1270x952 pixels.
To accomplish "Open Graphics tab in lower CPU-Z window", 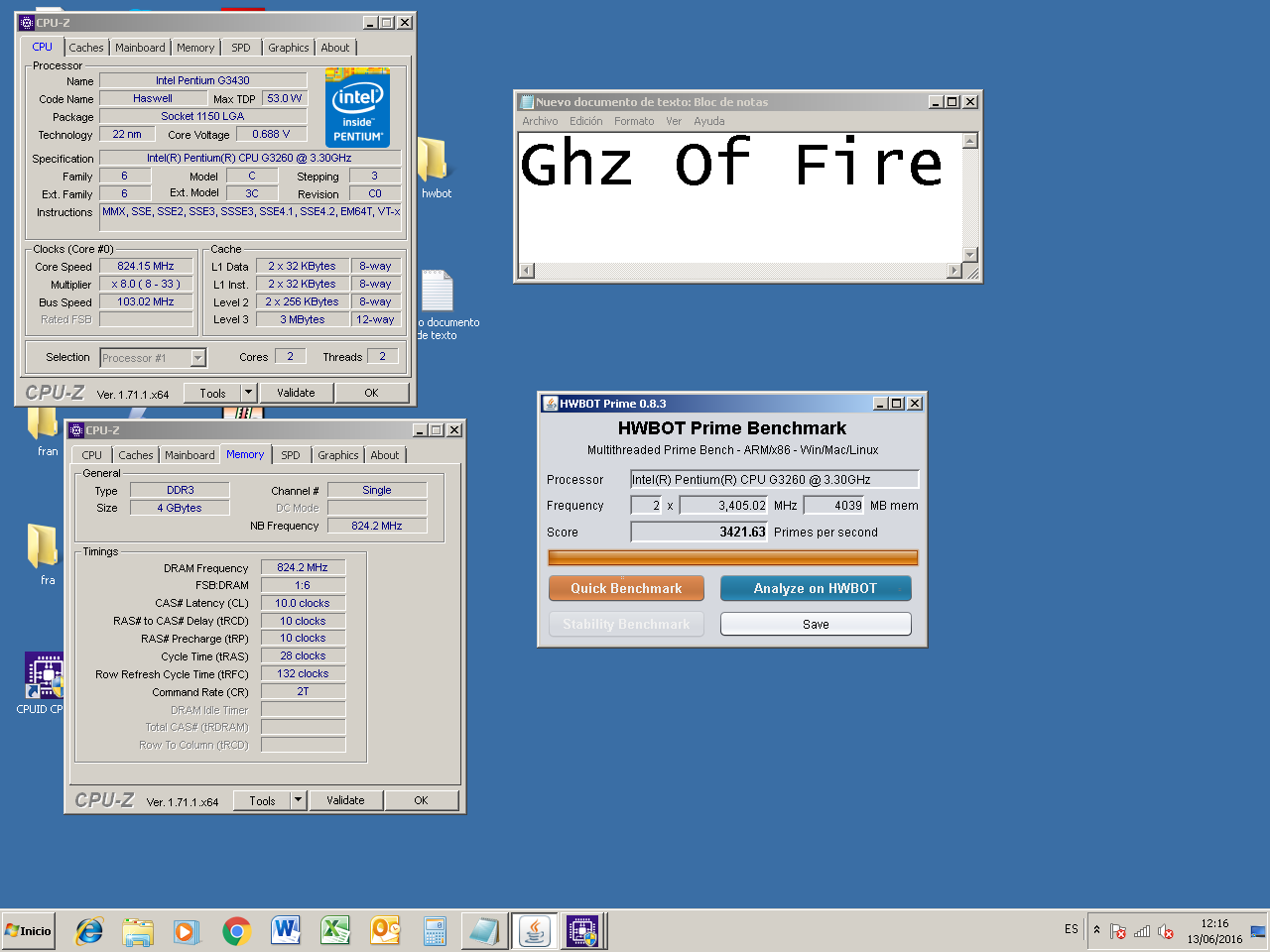I will point(338,455).
